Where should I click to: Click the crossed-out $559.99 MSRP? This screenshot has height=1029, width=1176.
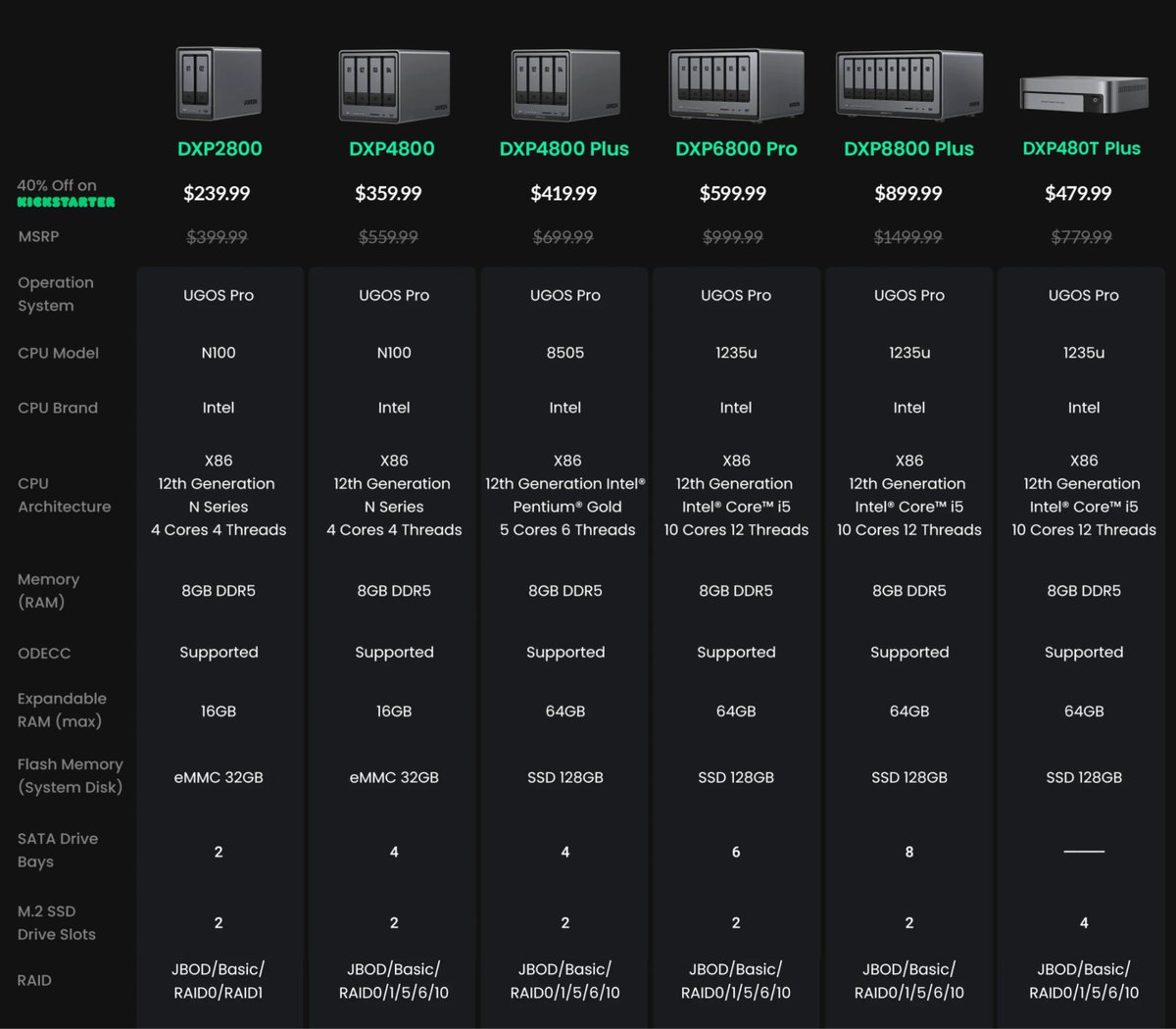pyautogui.click(x=389, y=237)
